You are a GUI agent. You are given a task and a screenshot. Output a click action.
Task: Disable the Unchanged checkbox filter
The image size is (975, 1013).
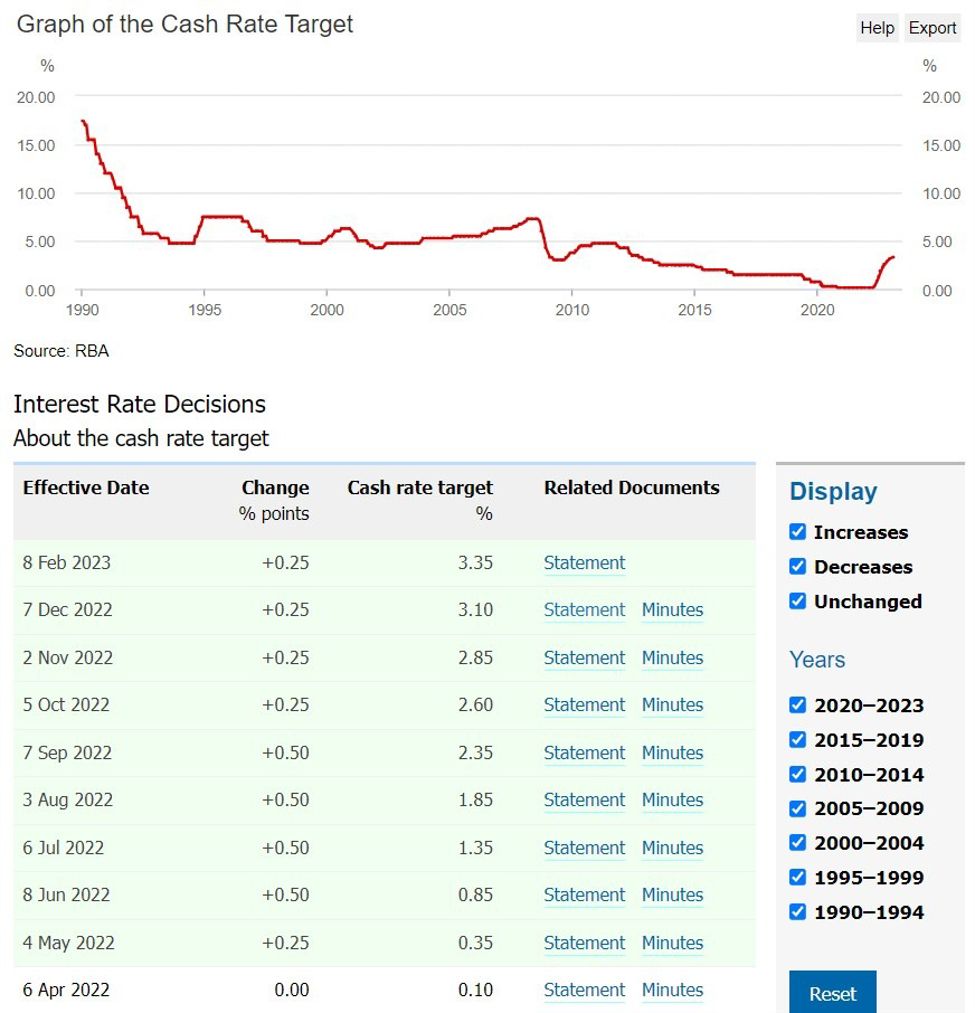click(797, 601)
